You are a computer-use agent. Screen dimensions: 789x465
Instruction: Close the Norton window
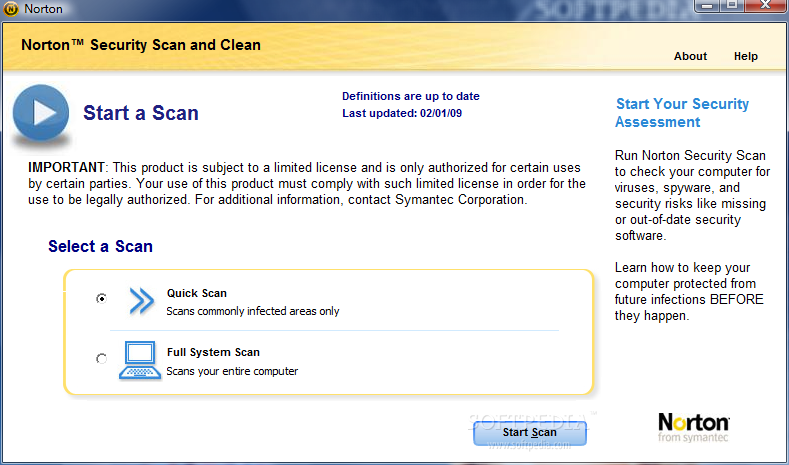tap(765, 6)
